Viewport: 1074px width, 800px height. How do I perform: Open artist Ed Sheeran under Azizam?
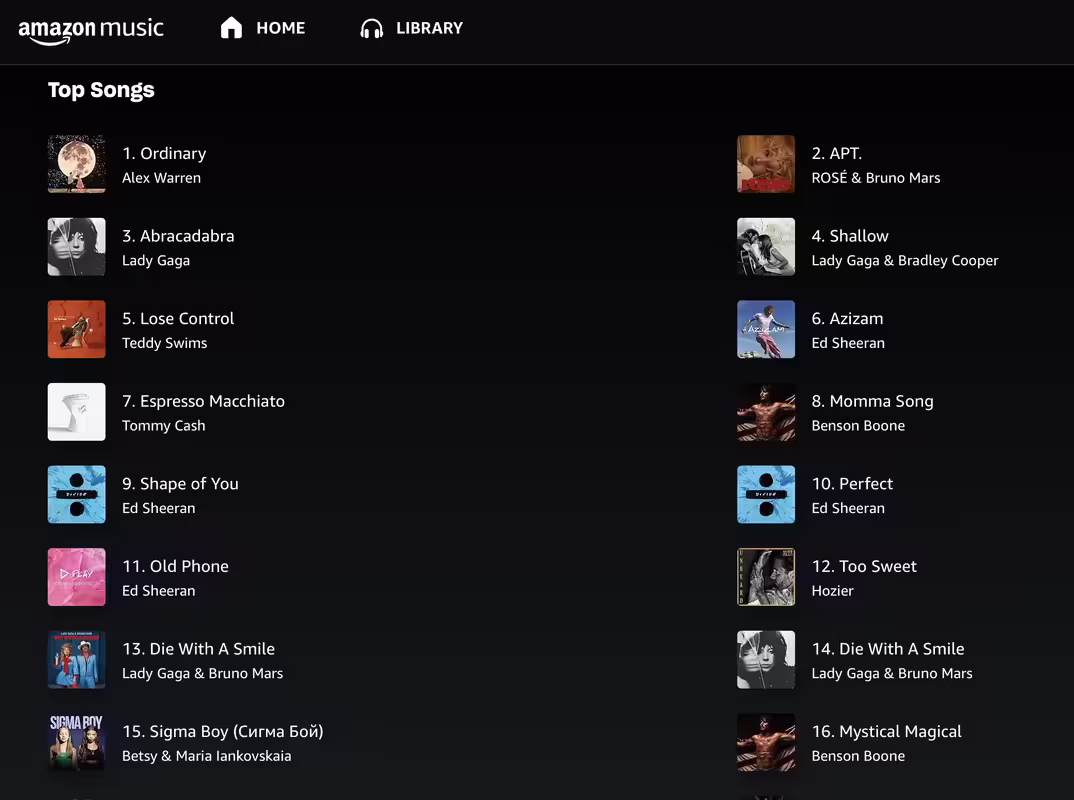(848, 343)
